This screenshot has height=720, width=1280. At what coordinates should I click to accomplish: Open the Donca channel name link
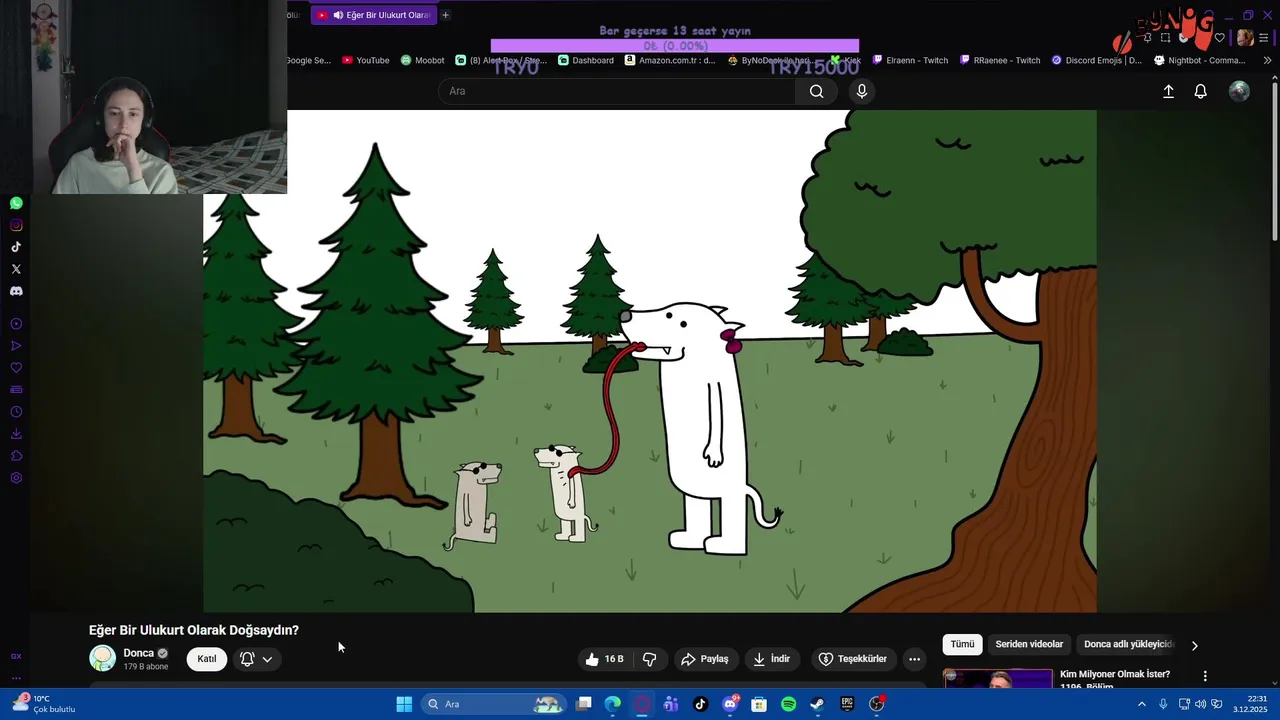[x=139, y=653]
